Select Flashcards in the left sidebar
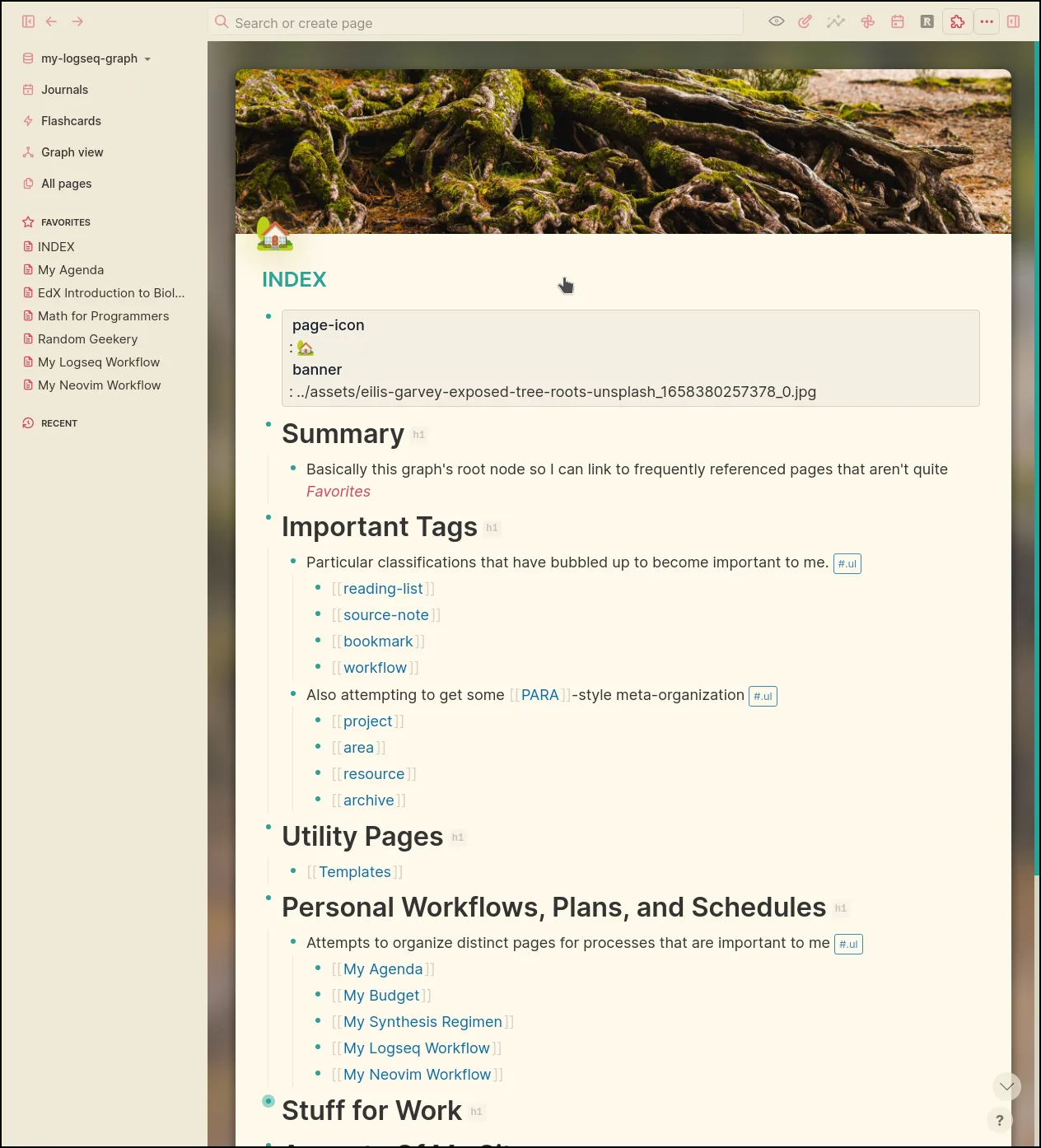Viewport: 1041px width, 1148px height. point(71,120)
